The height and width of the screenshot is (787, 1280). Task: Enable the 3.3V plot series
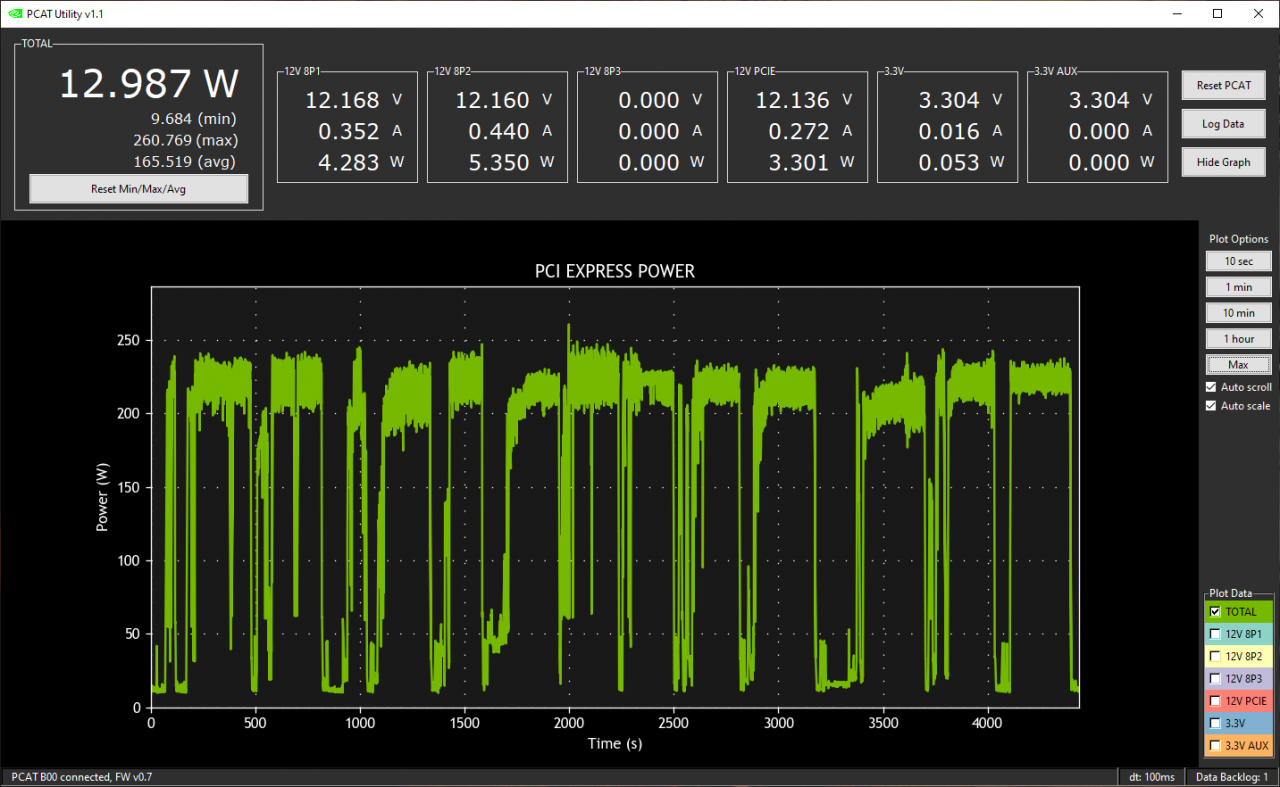(x=1215, y=723)
